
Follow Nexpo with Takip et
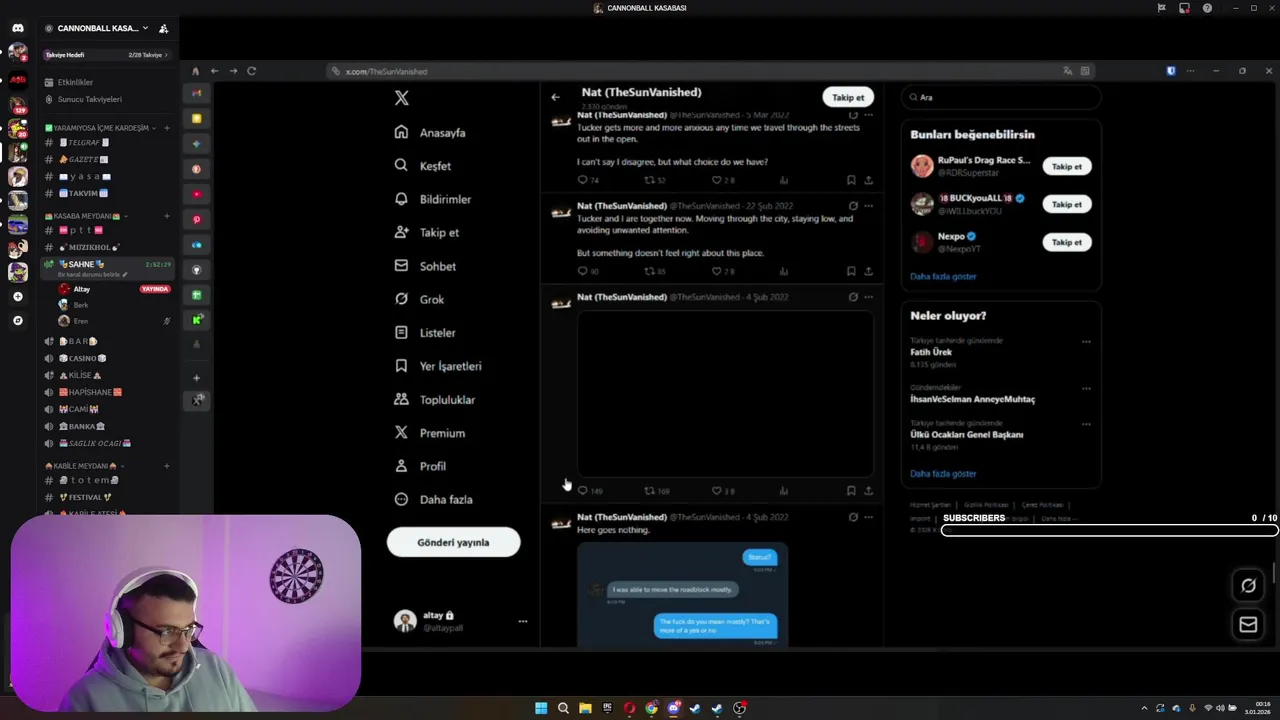coord(1067,242)
